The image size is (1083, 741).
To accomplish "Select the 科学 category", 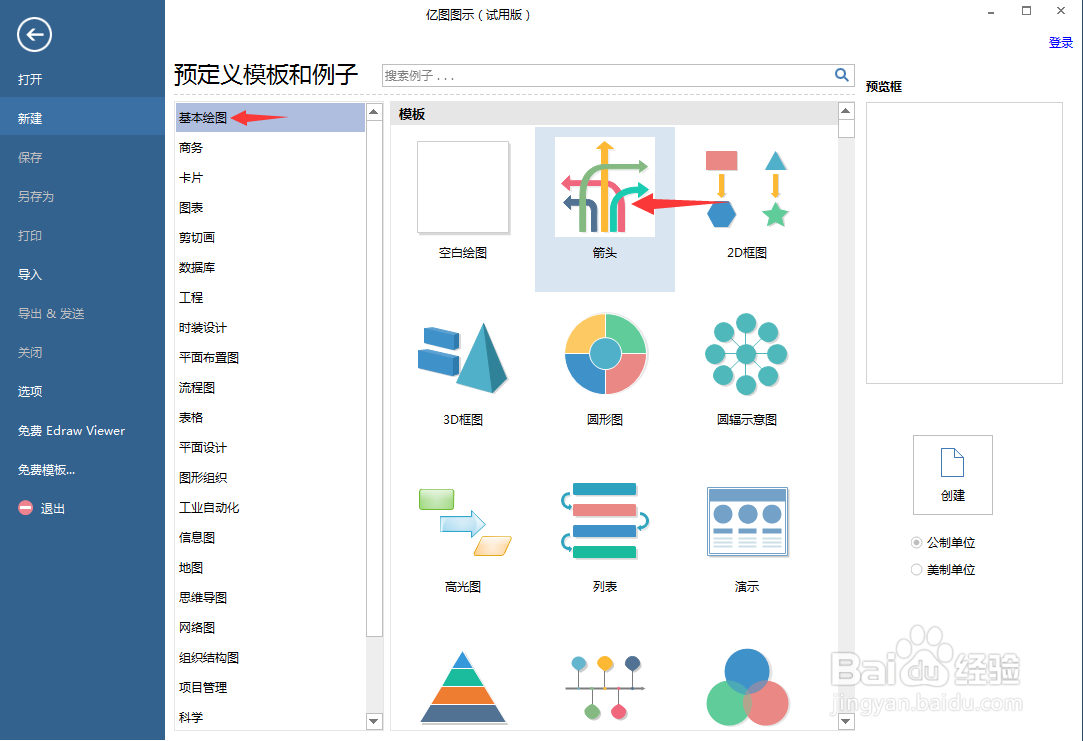I will coord(191,718).
